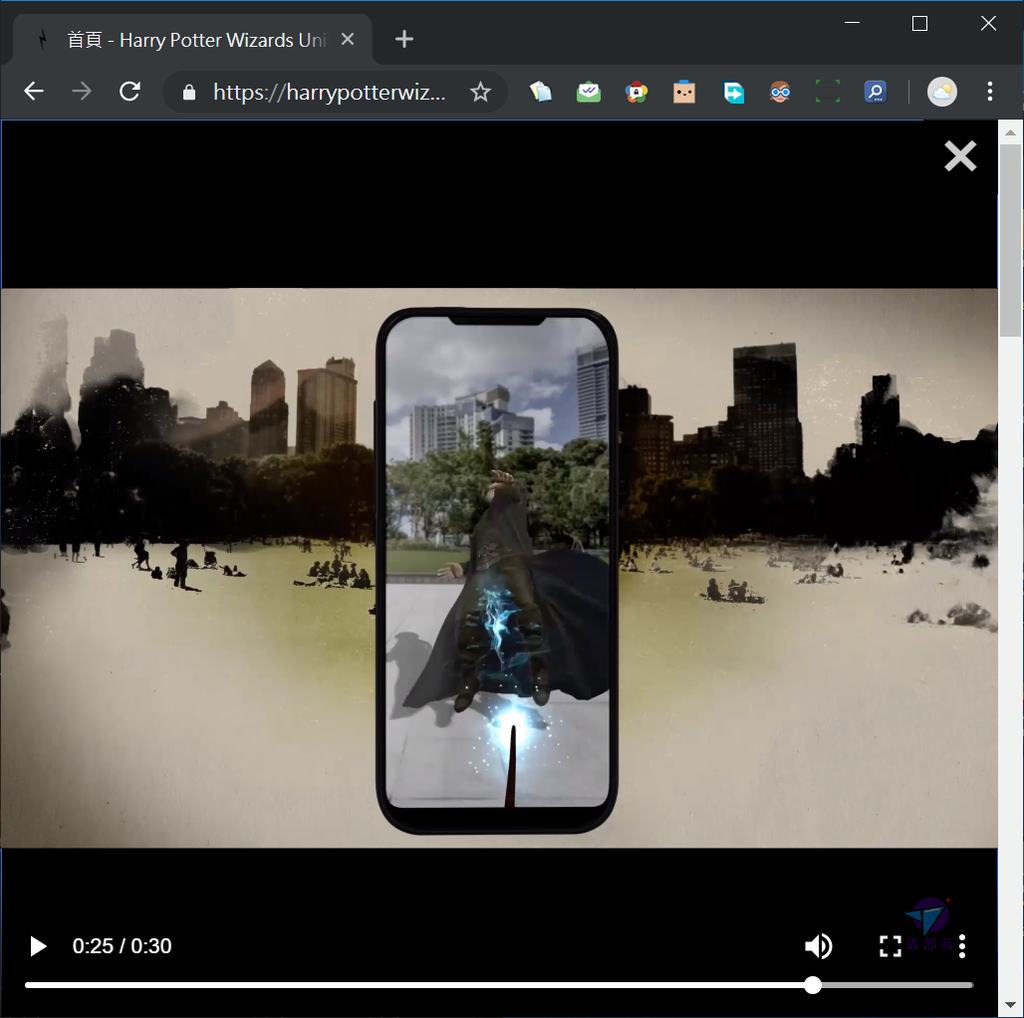
Task: Mute the video volume
Action: [818, 946]
